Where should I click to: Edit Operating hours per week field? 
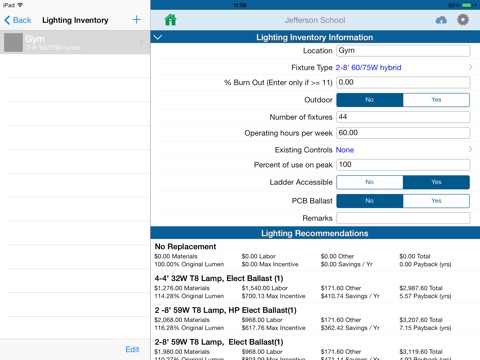click(403, 133)
